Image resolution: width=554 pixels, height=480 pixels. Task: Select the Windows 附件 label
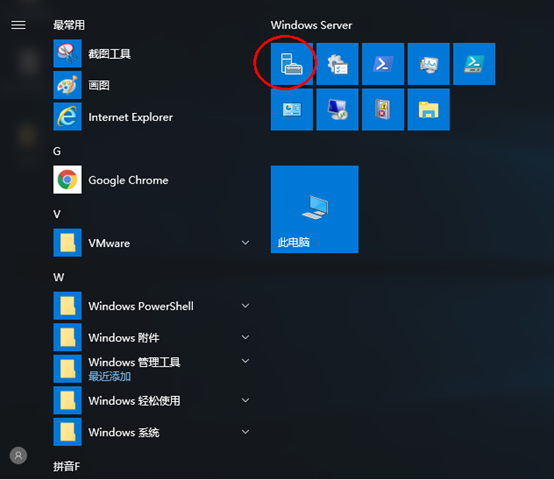point(124,338)
